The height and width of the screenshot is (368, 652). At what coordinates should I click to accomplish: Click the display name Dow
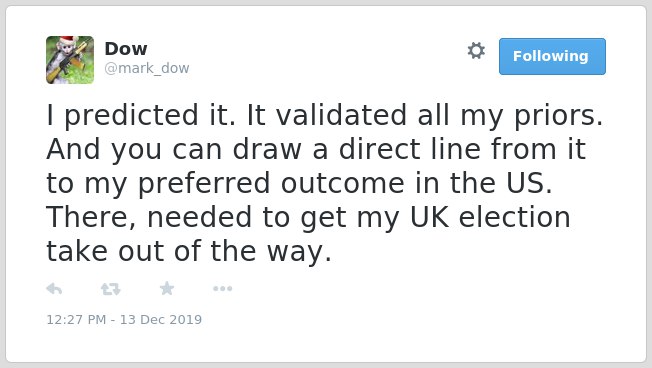click(x=126, y=49)
